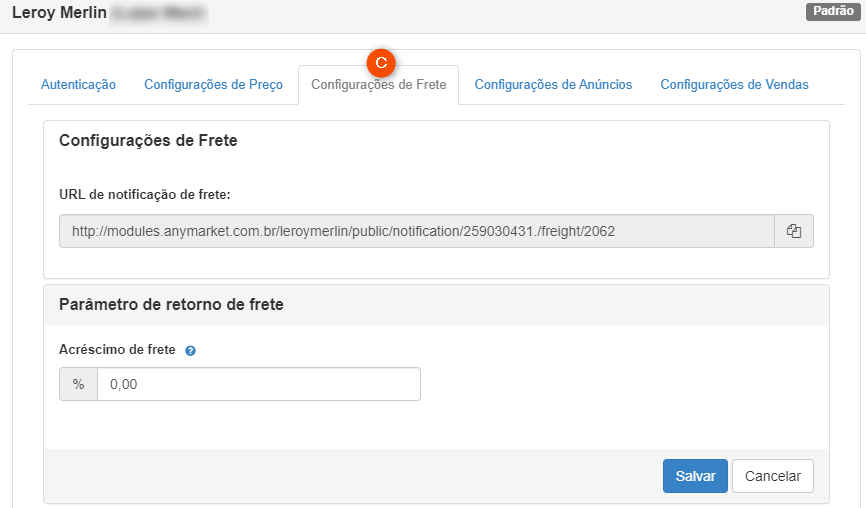Click the Salvar button
The image size is (866, 508).
pos(695,476)
